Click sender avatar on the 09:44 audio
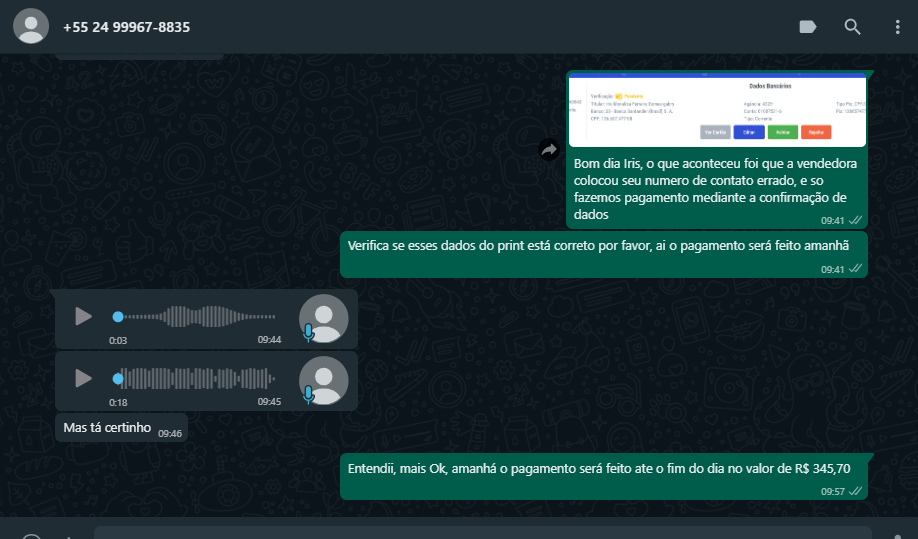The height and width of the screenshot is (539, 918). [324, 318]
